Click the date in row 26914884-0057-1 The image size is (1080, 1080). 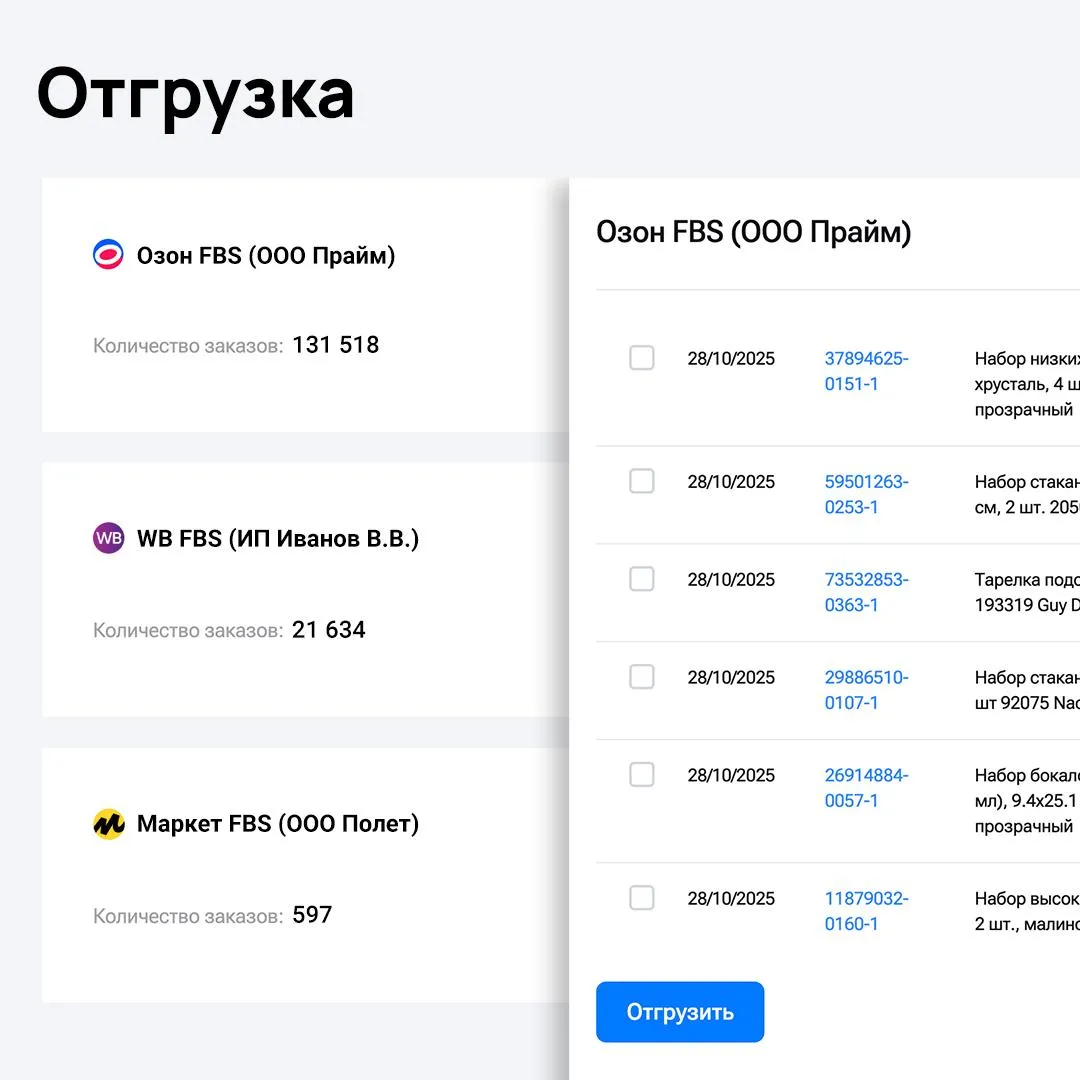coord(731,776)
